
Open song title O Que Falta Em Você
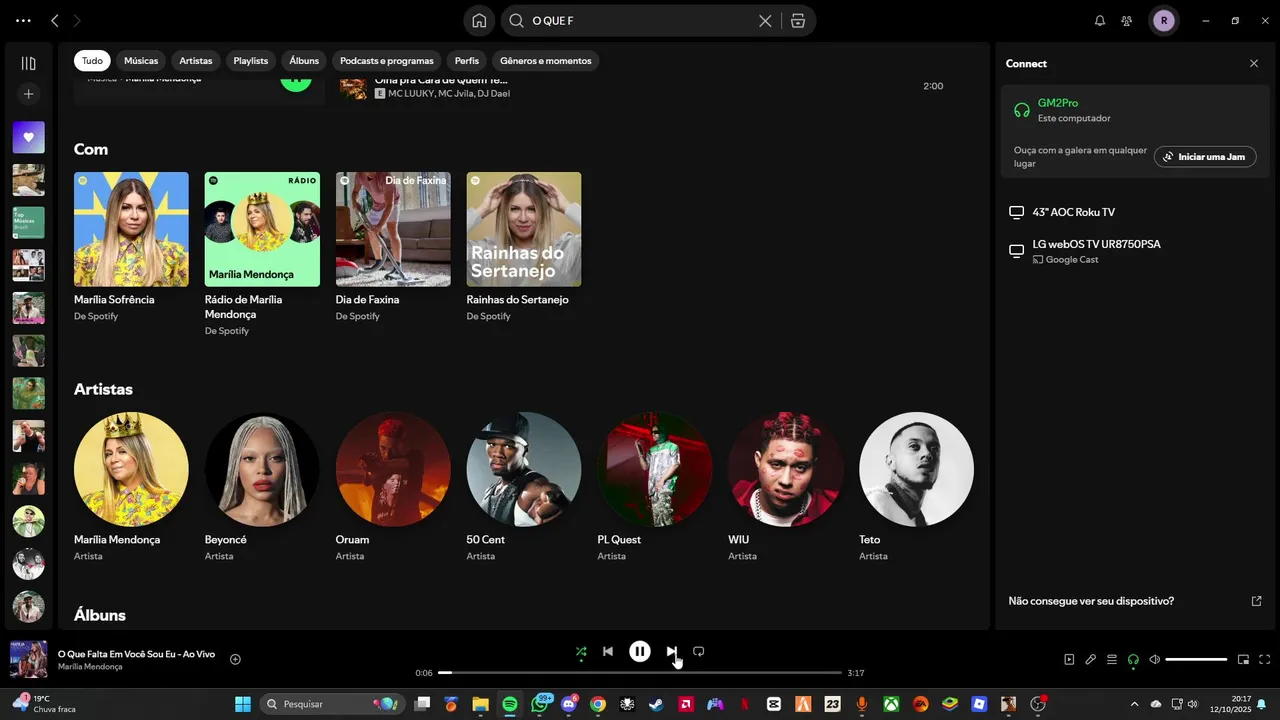[136, 654]
